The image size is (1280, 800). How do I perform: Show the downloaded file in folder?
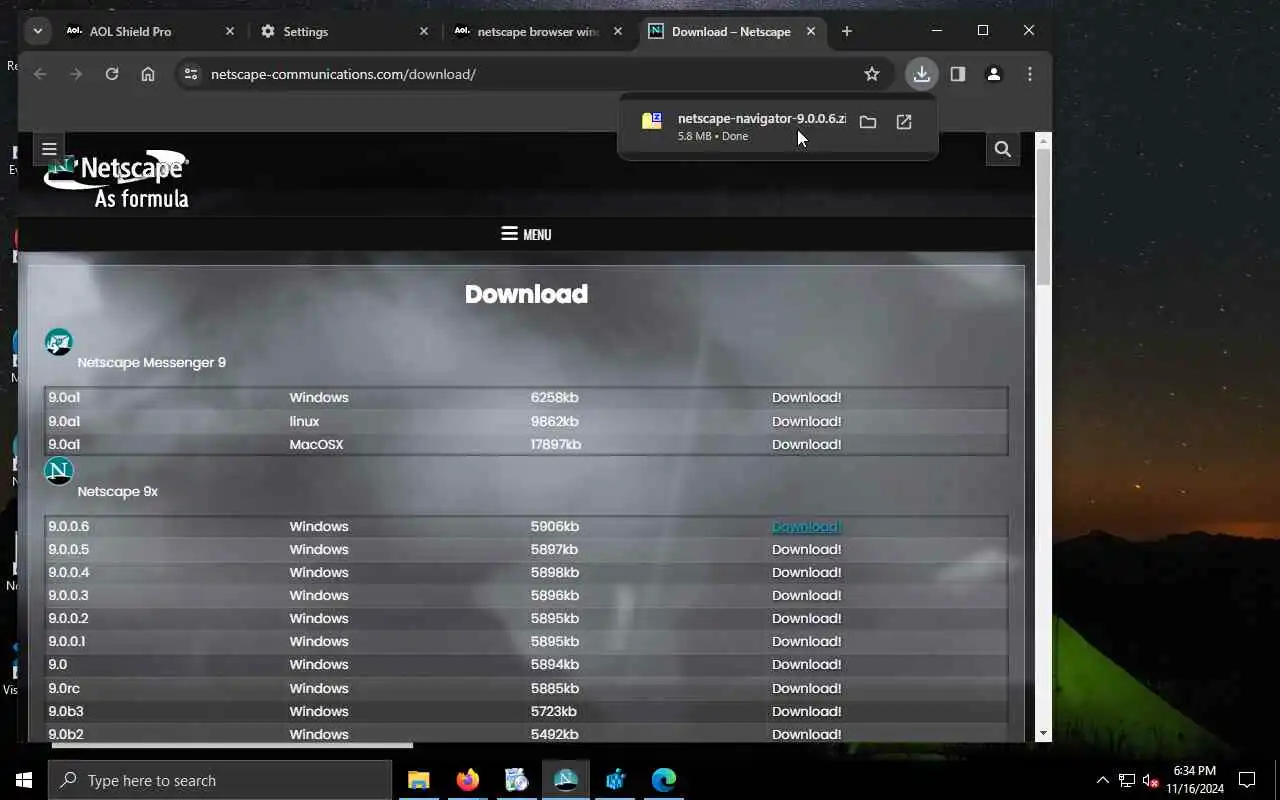point(868,122)
